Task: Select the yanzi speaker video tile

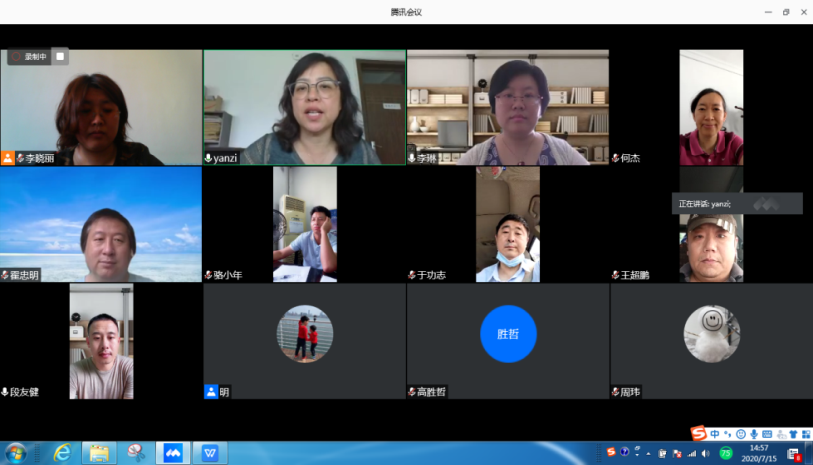Action: (304, 106)
